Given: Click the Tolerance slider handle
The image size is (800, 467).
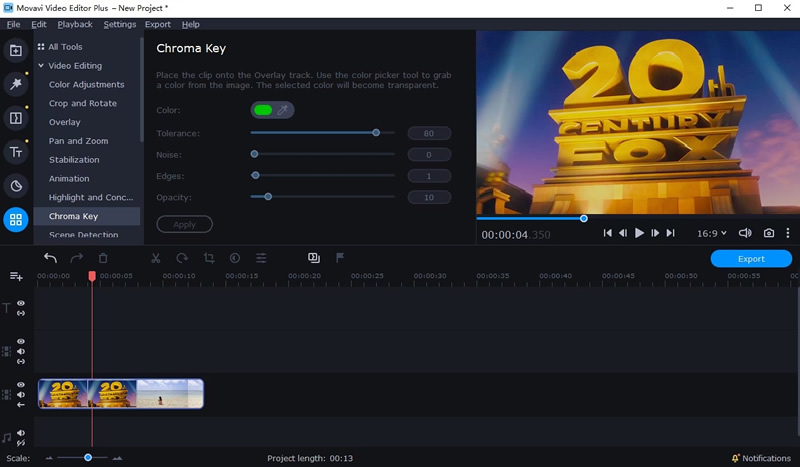Looking at the screenshot, I should (376, 133).
